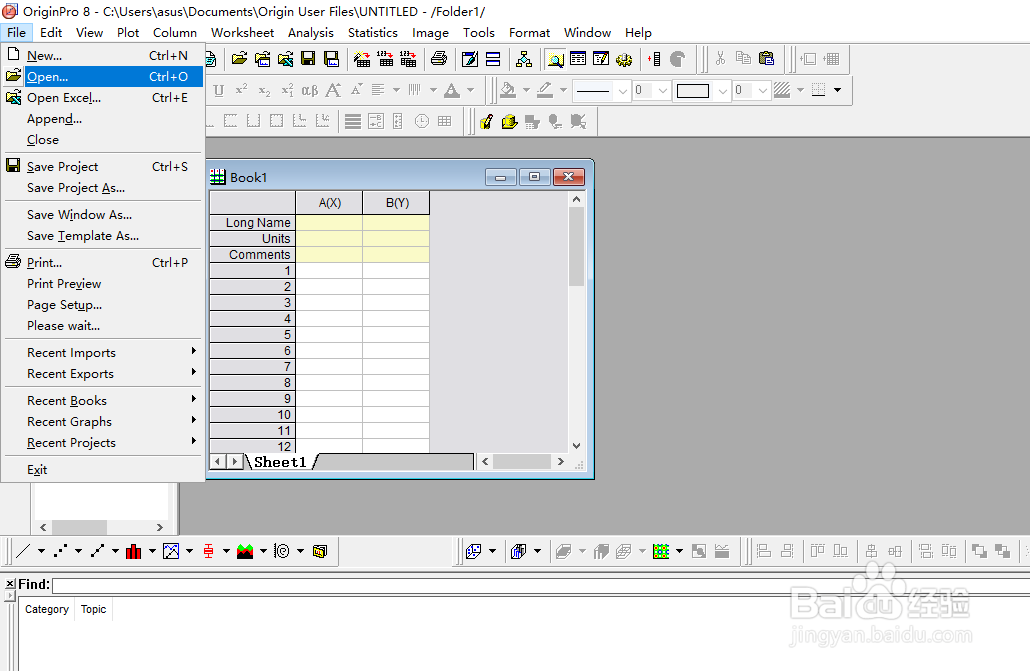Open the Fill Color dropdown arrow

526,90
